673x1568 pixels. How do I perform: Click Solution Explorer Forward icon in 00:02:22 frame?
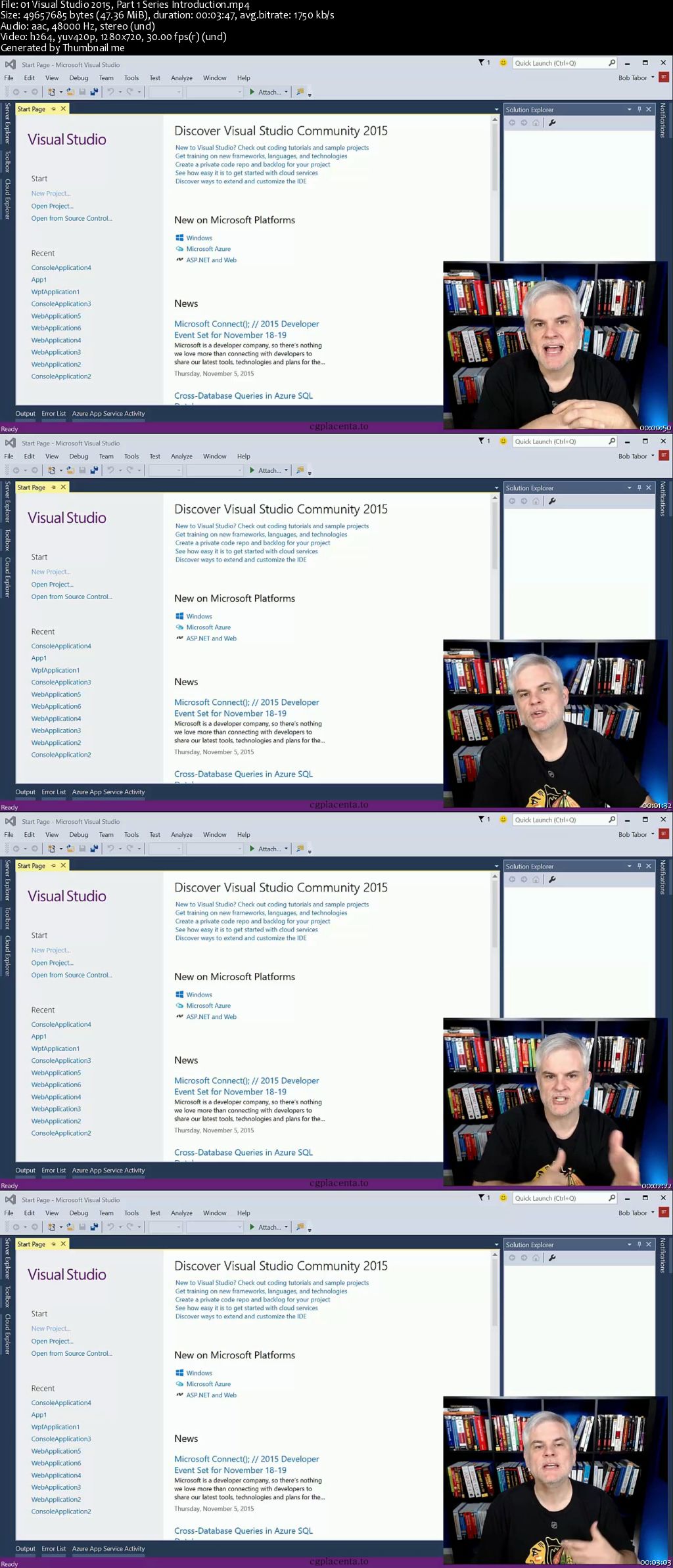524,879
